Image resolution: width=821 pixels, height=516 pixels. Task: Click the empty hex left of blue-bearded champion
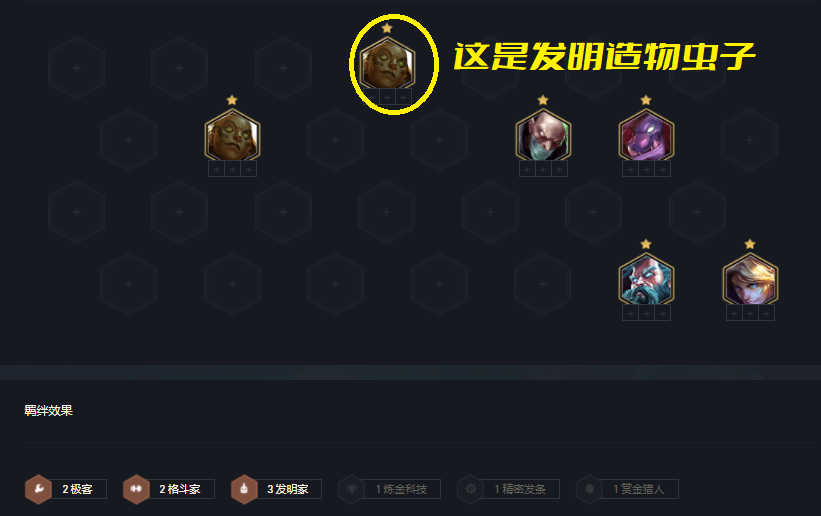(x=542, y=284)
